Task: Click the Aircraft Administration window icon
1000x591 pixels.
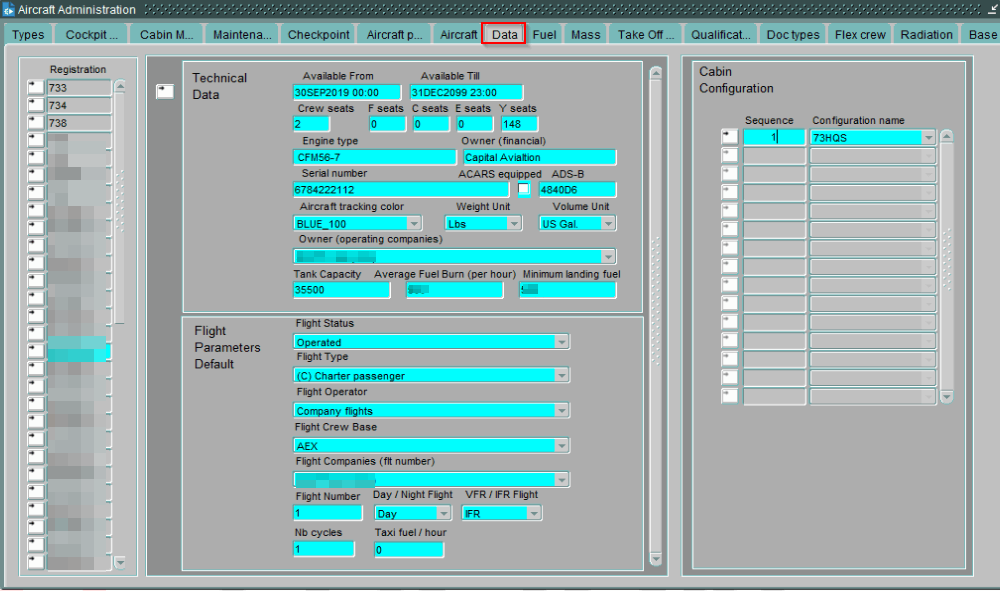Action: pyautogui.click(x=8, y=10)
